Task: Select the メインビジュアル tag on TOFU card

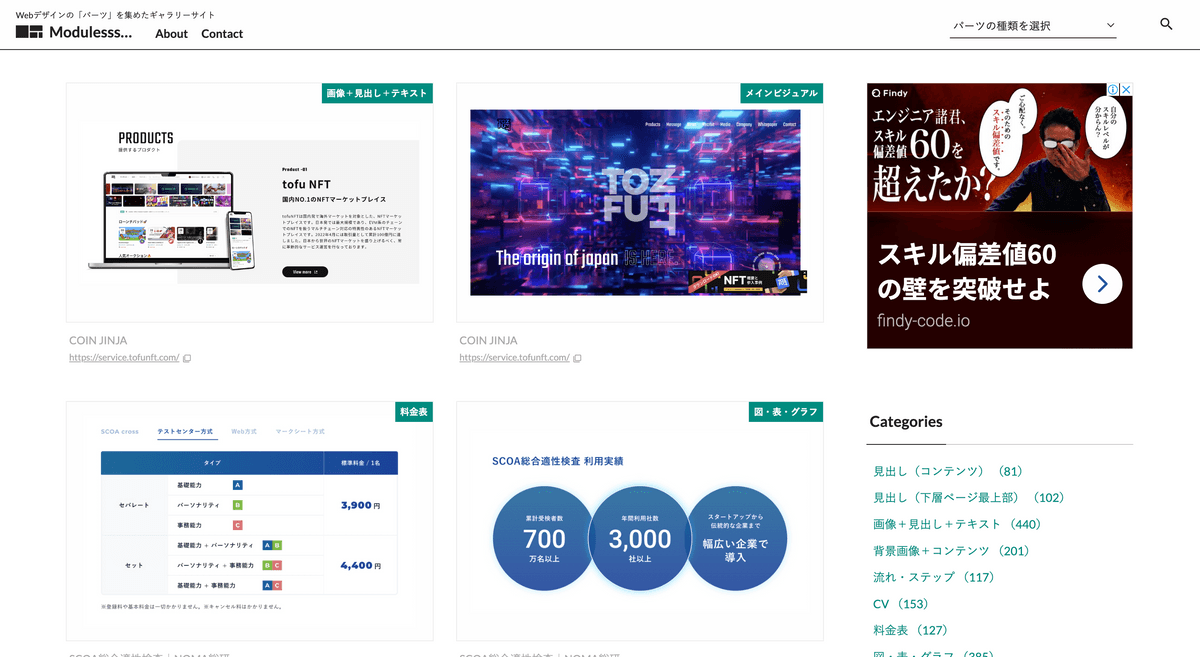Action: coord(781,93)
